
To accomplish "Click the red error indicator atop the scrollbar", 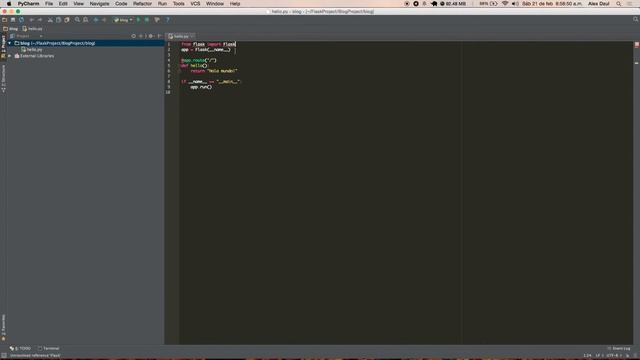I will coord(636,44).
